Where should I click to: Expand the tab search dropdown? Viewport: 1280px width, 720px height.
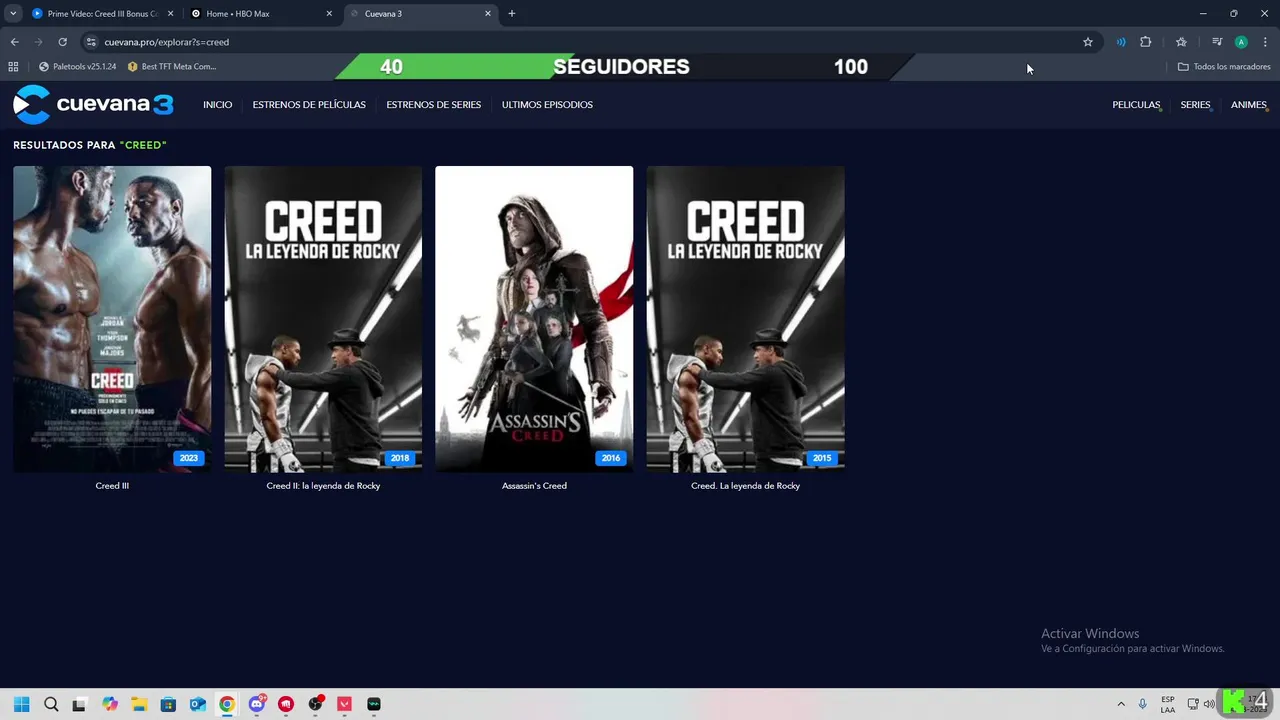tap(13, 14)
